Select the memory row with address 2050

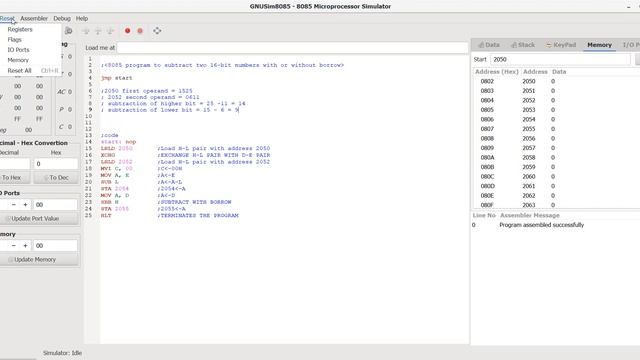point(556,81)
